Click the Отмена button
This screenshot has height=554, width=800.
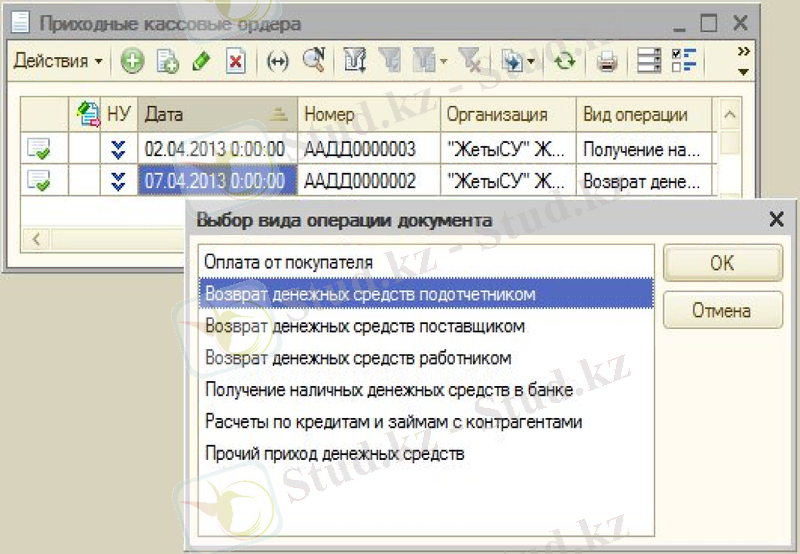(722, 310)
